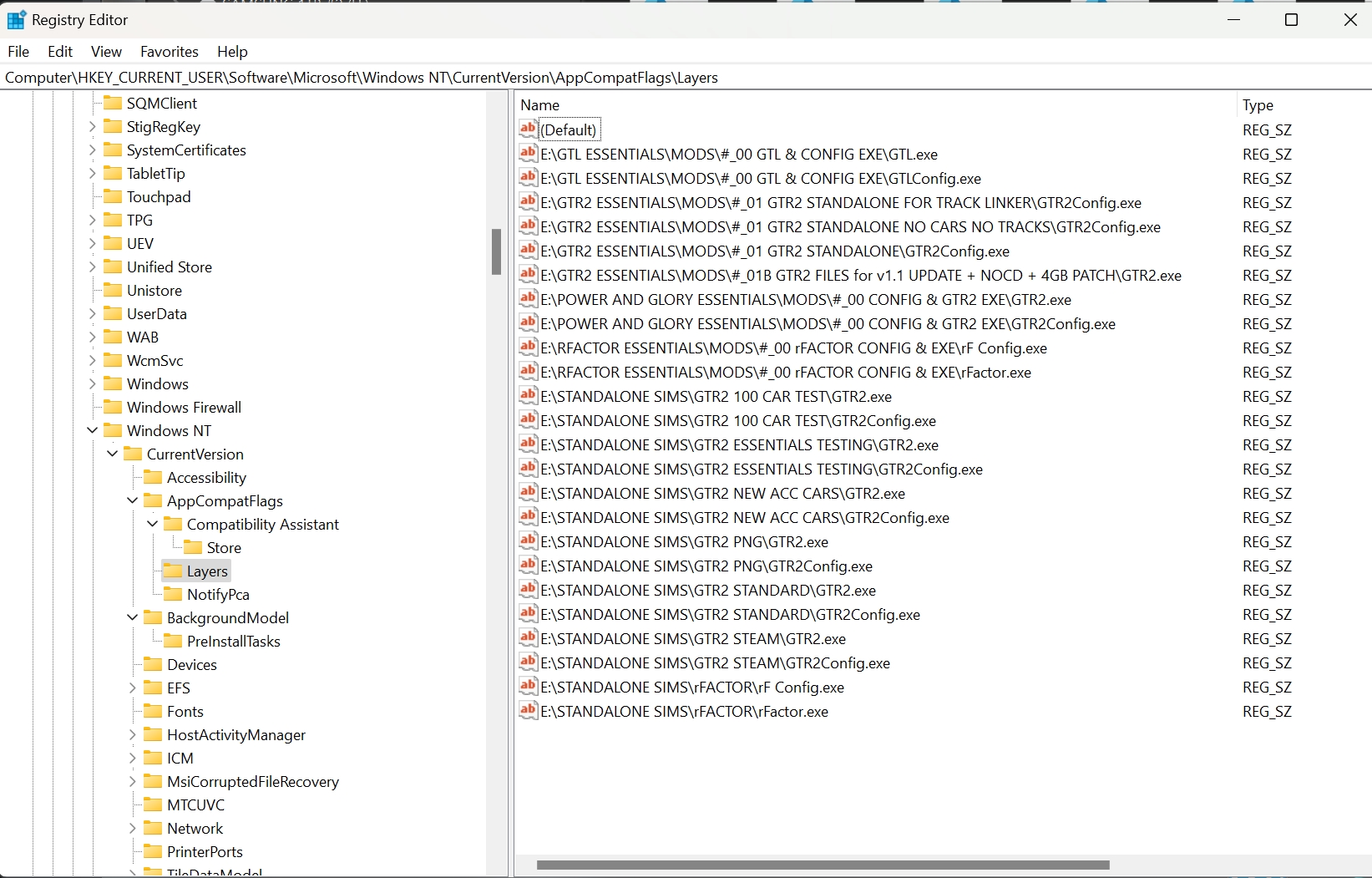
Task: Click the icon of POWER AND GLORY GTR2.exe value
Action: click(x=528, y=298)
